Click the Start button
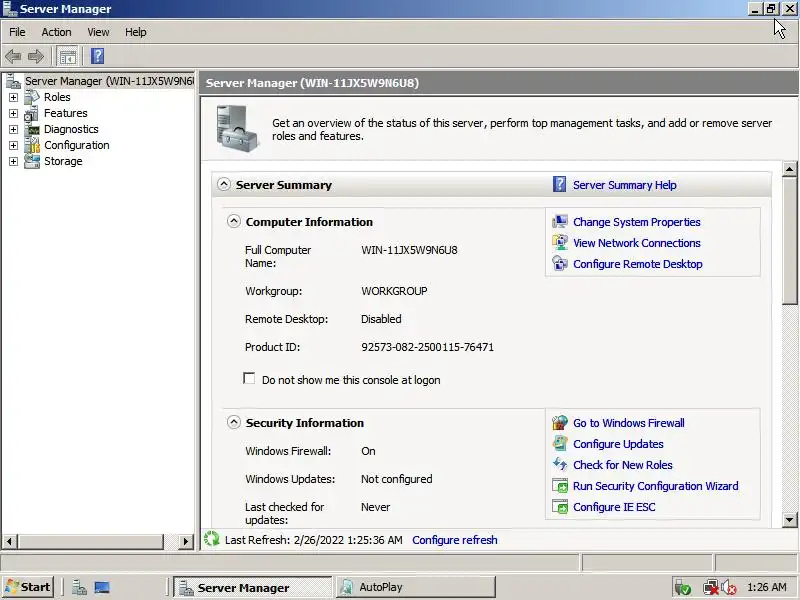Image resolution: width=800 pixels, height=600 pixels. [x=28, y=587]
